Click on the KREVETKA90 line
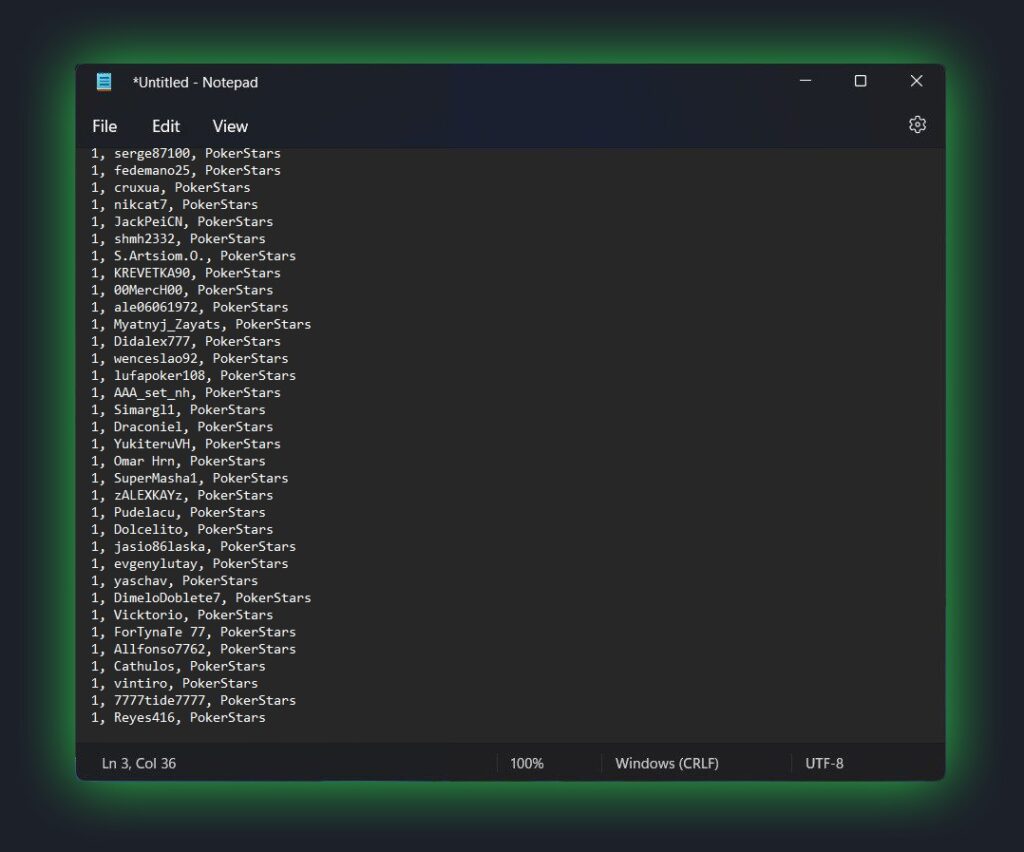 pos(186,273)
